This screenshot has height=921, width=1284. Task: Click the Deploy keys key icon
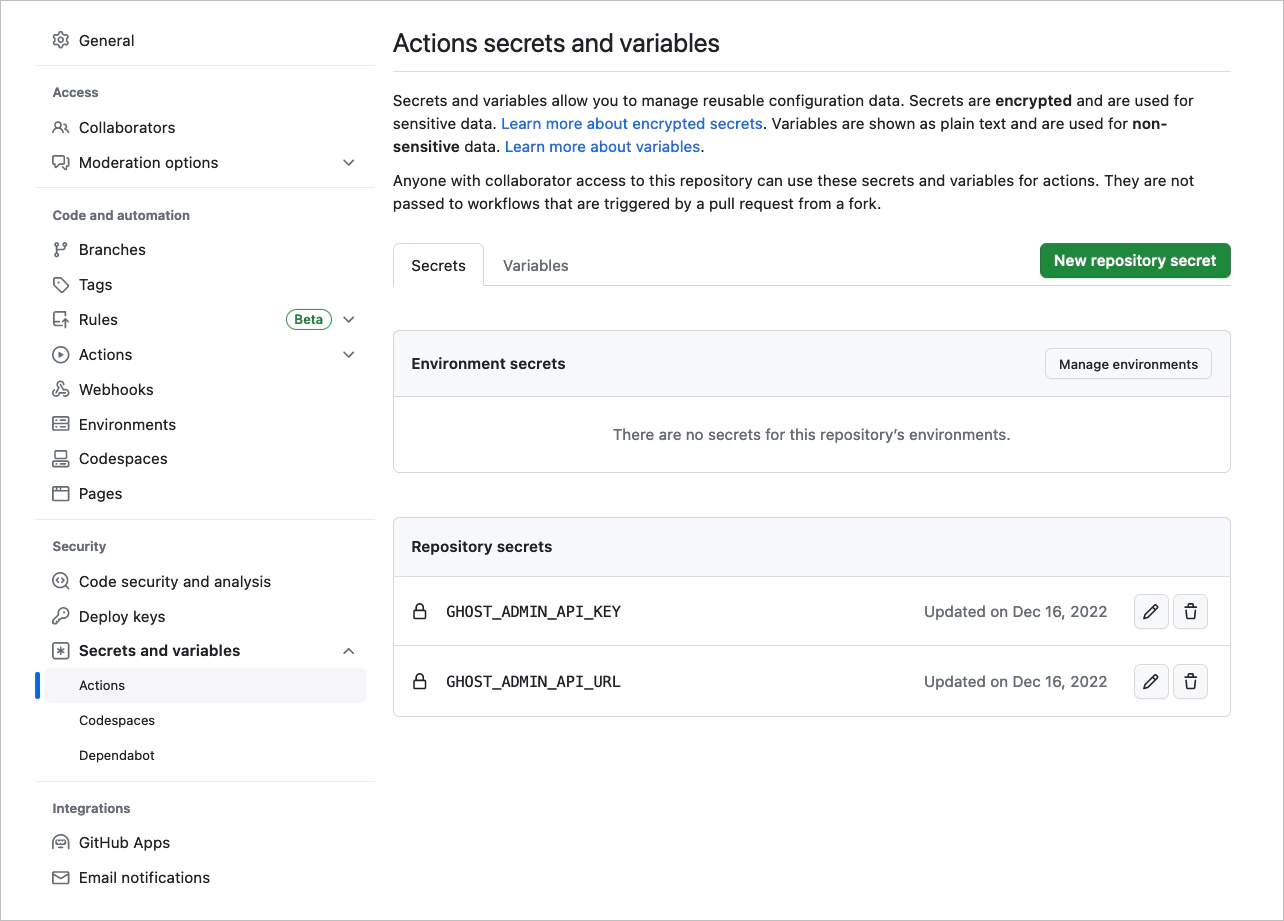coord(61,617)
